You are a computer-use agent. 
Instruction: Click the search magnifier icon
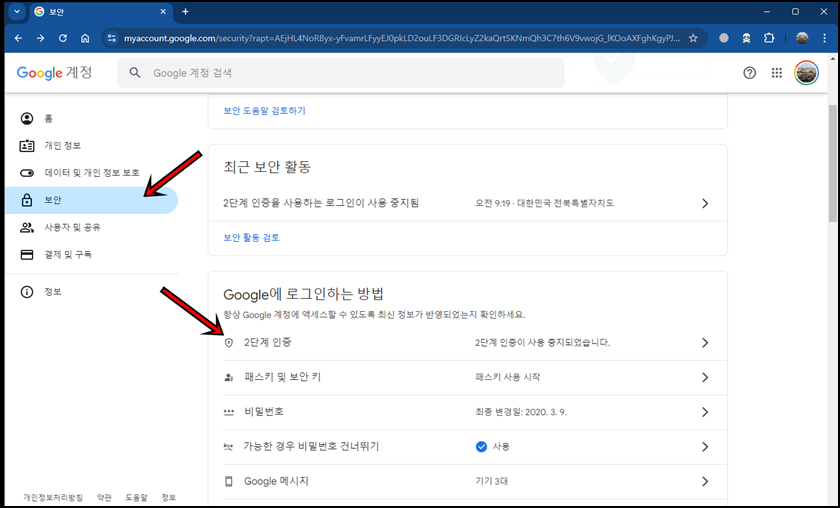coord(134,73)
